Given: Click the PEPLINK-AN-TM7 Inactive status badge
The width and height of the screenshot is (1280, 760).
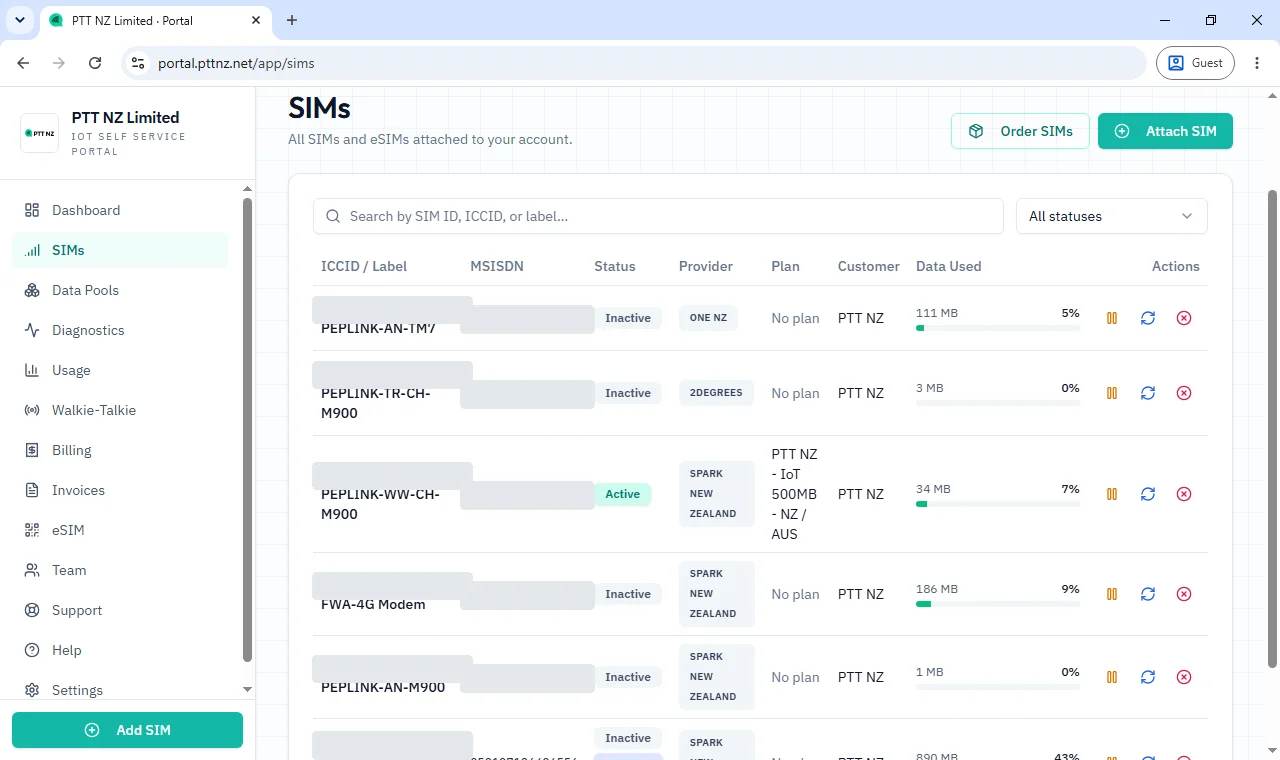Looking at the screenshot, I should pyautogui.click(x=628, y=318).
